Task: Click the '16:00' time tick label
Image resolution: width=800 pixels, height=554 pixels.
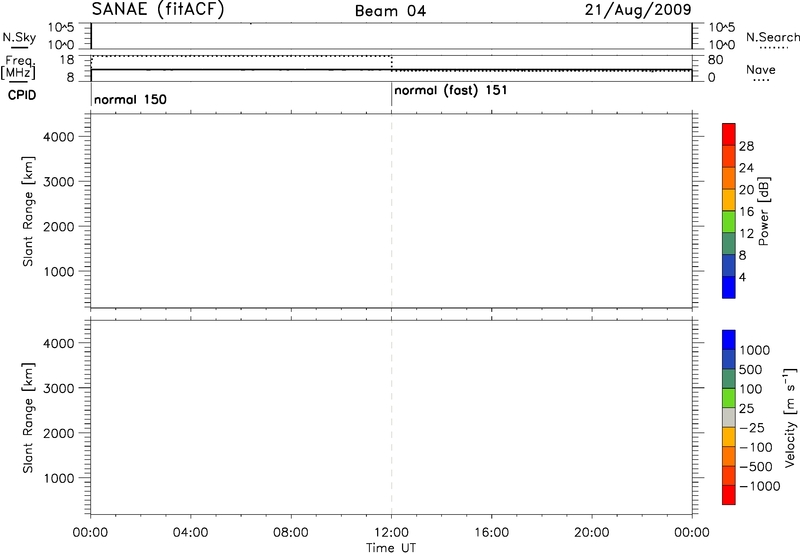Action: tap(491, 533)
